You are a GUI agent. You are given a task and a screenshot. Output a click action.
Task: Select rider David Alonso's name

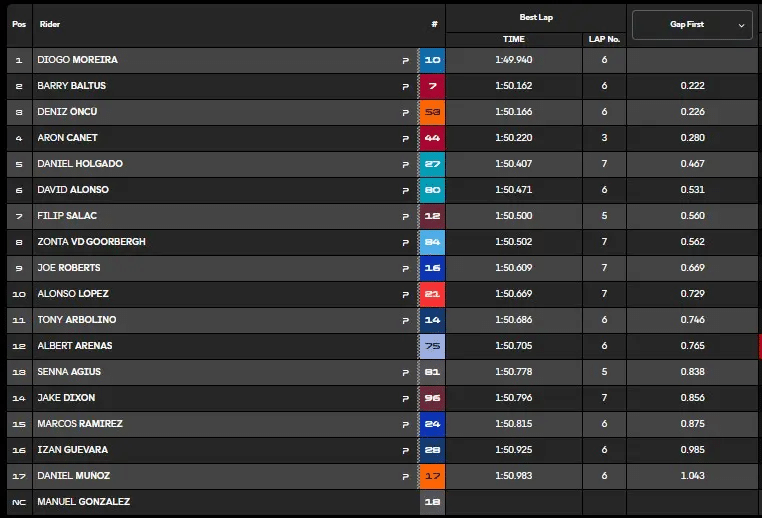coord(73,190)
